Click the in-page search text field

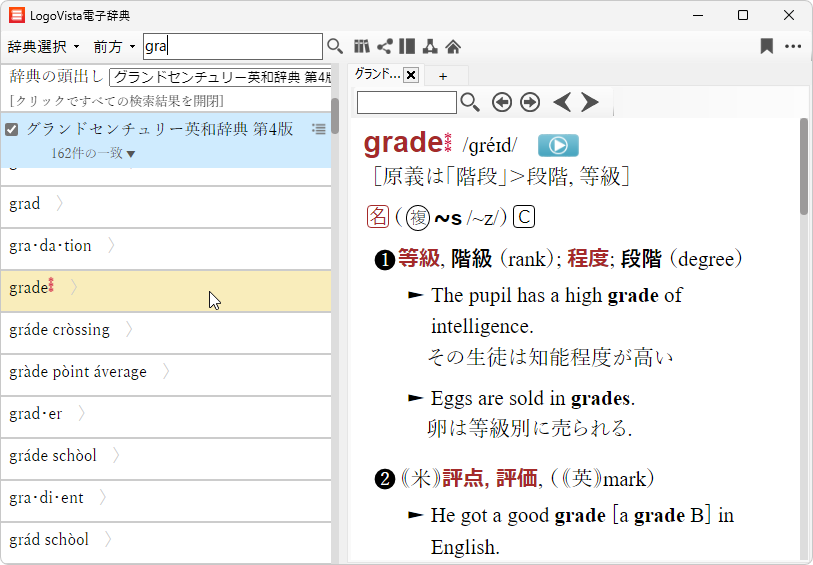pyautogui.click(x=406, y=102)
